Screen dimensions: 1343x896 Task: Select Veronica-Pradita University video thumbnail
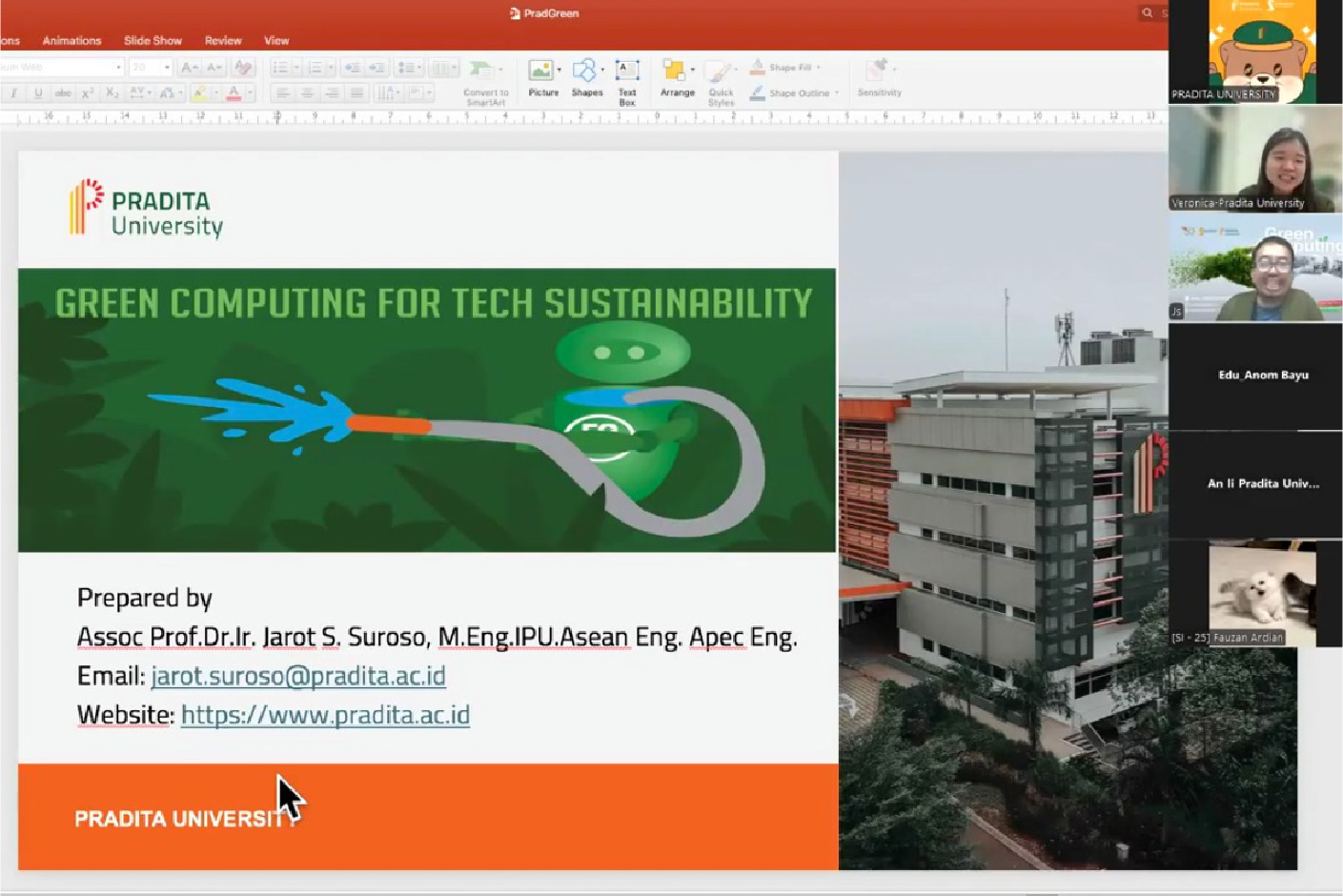click(x=1254, y=159)
